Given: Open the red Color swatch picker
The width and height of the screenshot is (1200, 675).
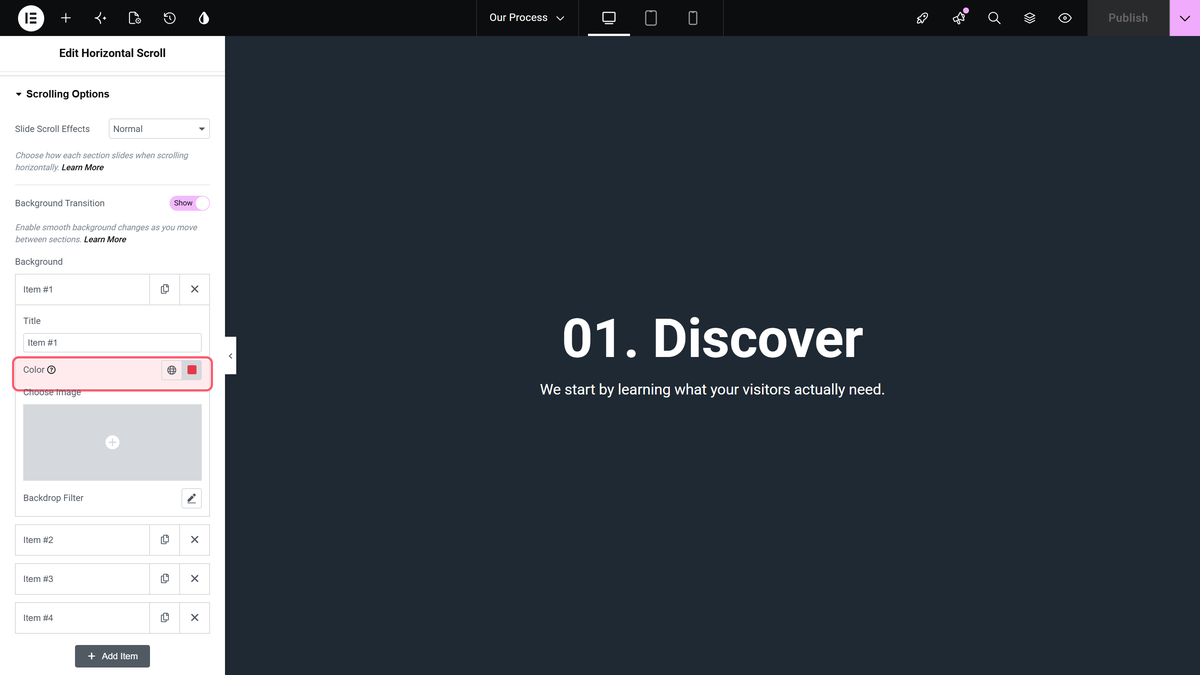Looking at the screenshot, I should 192,370.
